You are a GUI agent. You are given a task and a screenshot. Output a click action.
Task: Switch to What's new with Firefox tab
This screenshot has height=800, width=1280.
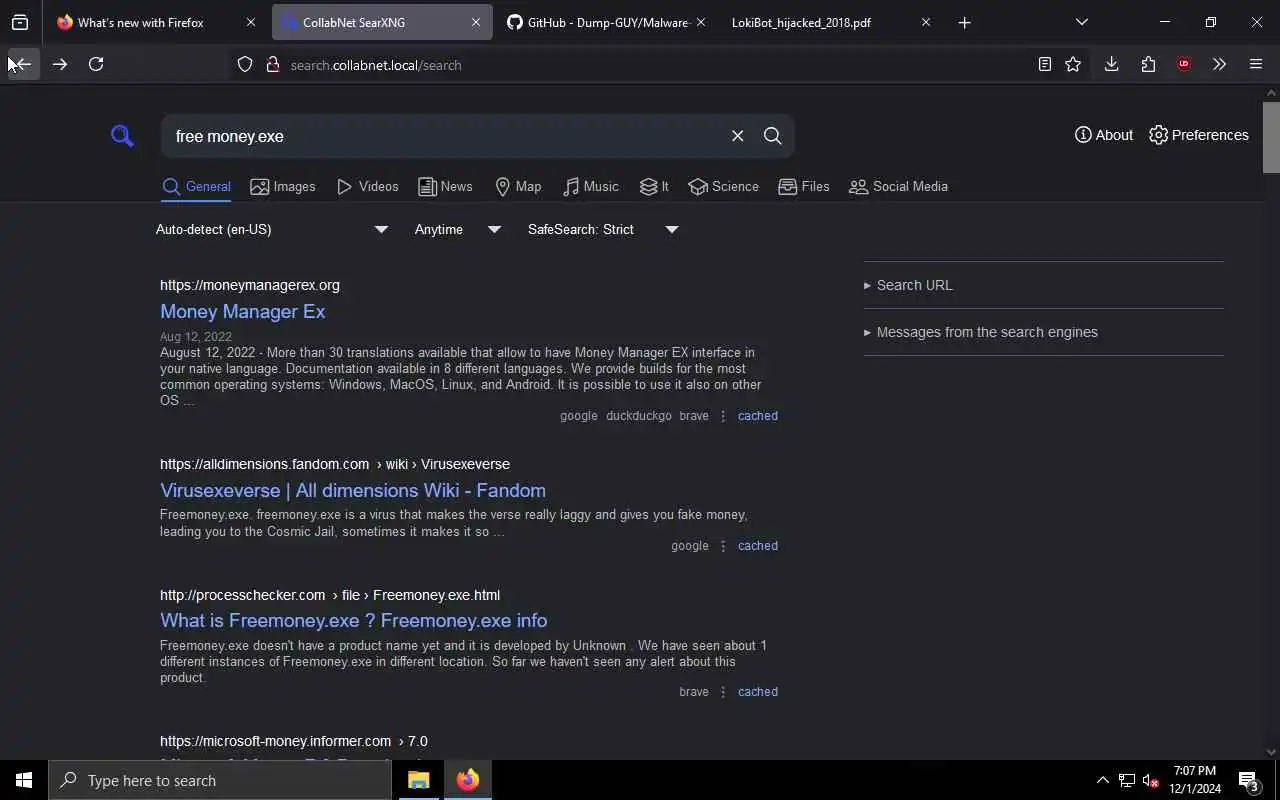(x=140, y=22)
